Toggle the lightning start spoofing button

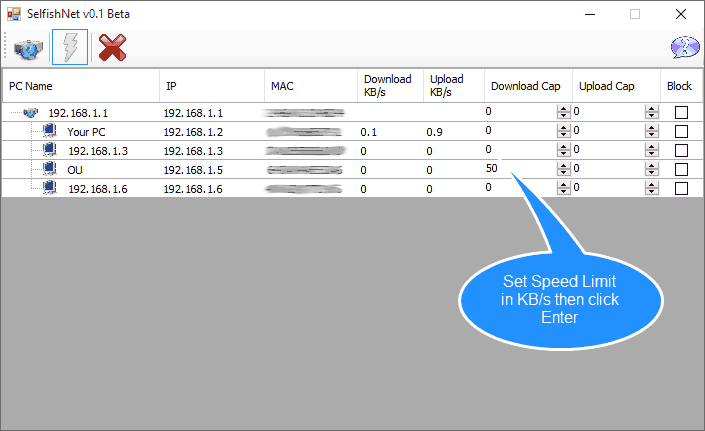coord(70,47)
